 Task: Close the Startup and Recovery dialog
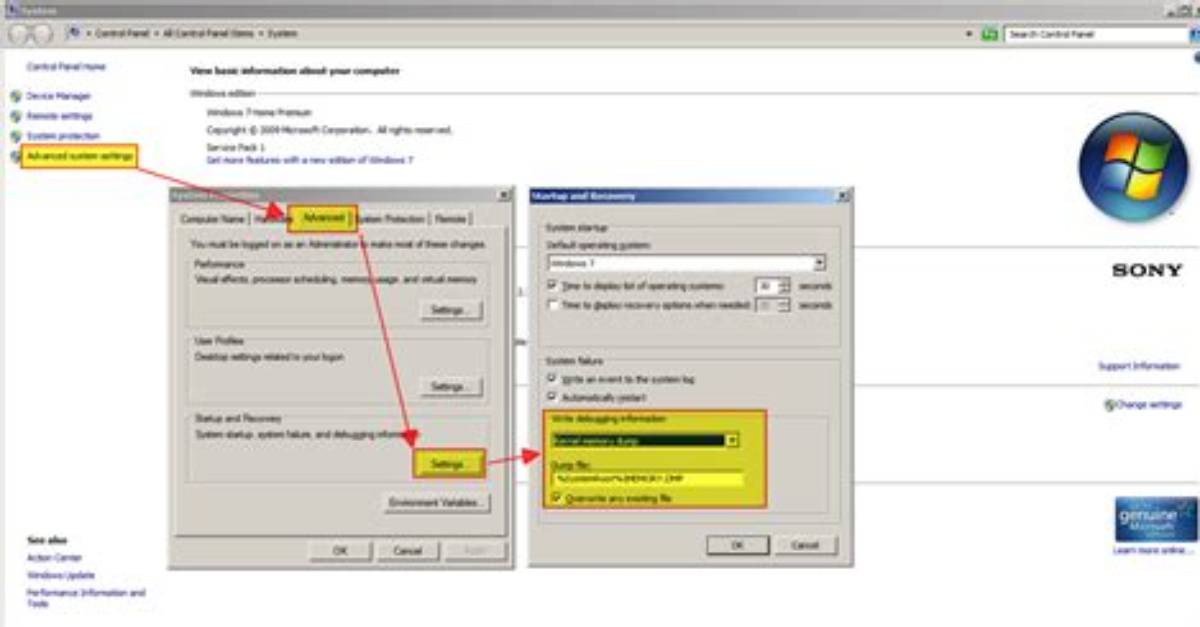pos(843,195)
